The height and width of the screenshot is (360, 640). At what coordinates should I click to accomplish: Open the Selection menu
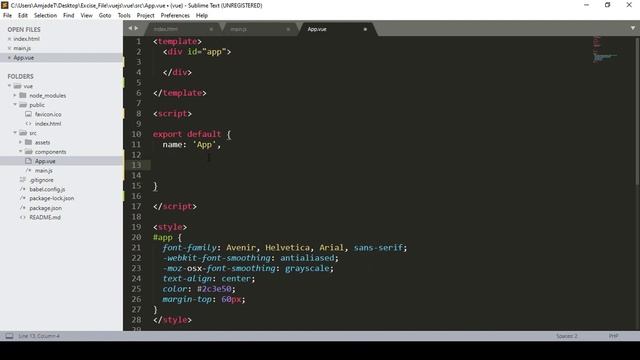coord(45,16)
